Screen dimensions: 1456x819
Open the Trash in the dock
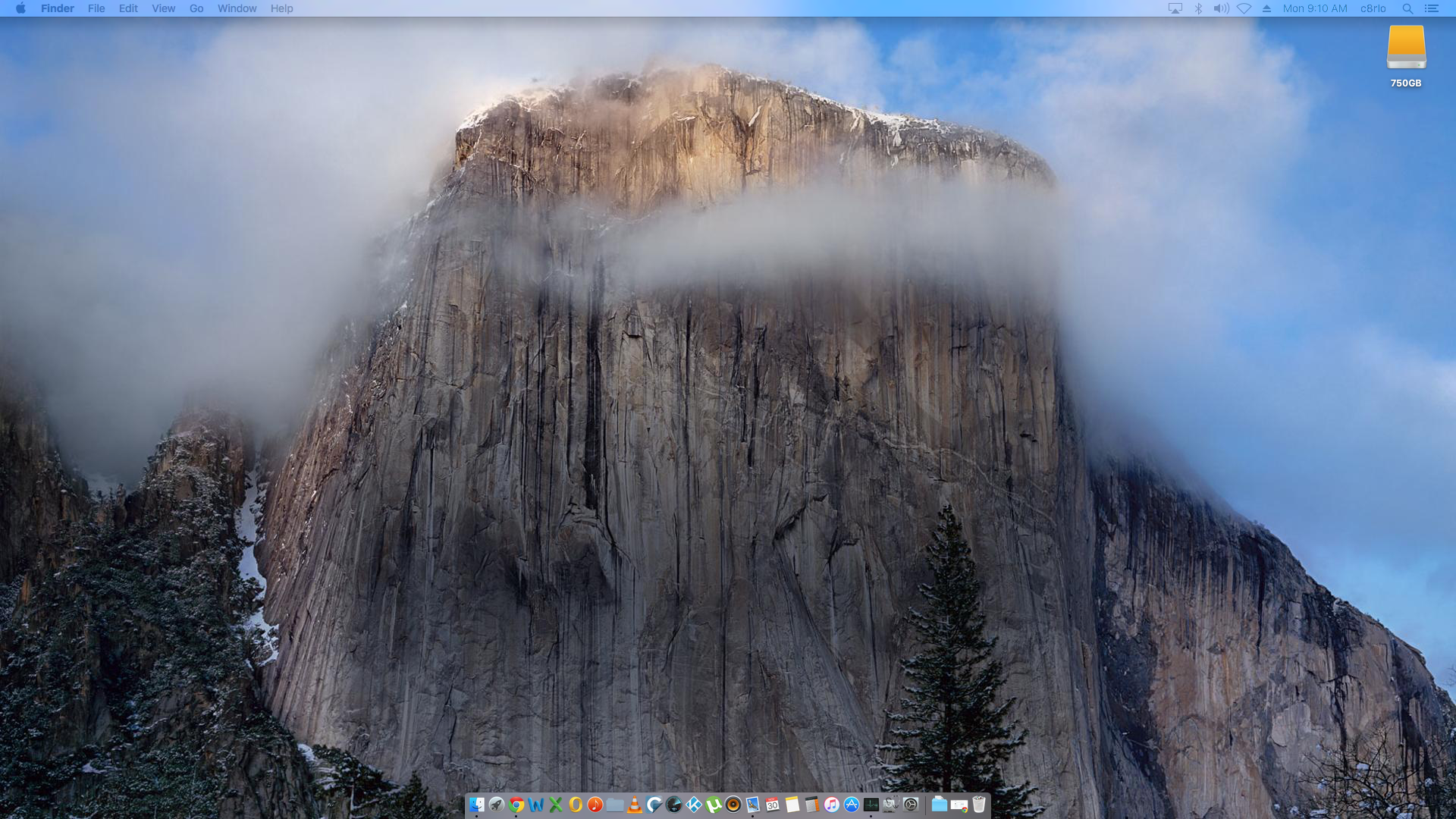pos(979,805)
